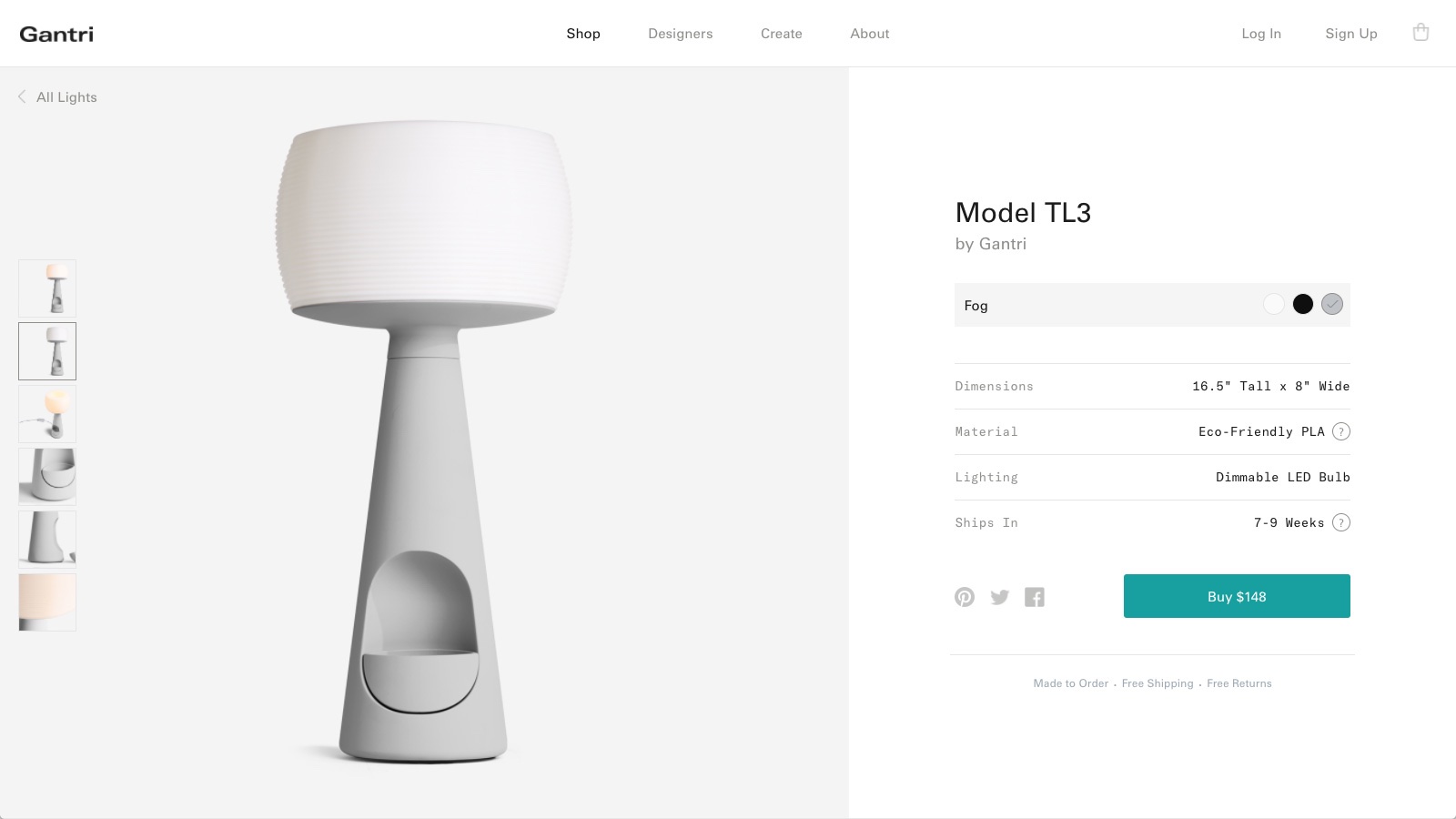
Task: Select the checked Fog gray swatch
Action: [x=1332, y=304]
